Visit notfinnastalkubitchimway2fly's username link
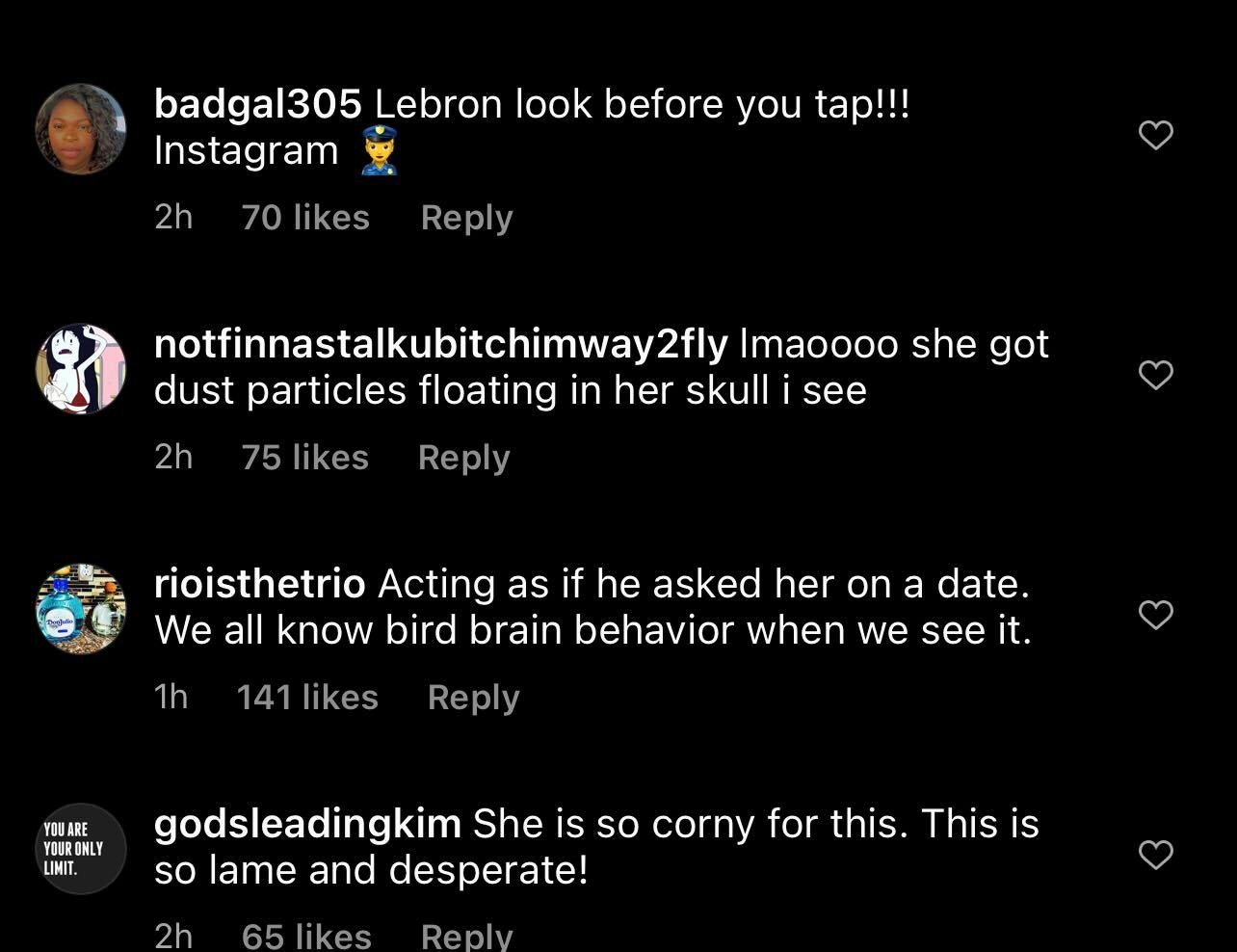The height and width of the screenshot is (952, 1237). (440, 344)
